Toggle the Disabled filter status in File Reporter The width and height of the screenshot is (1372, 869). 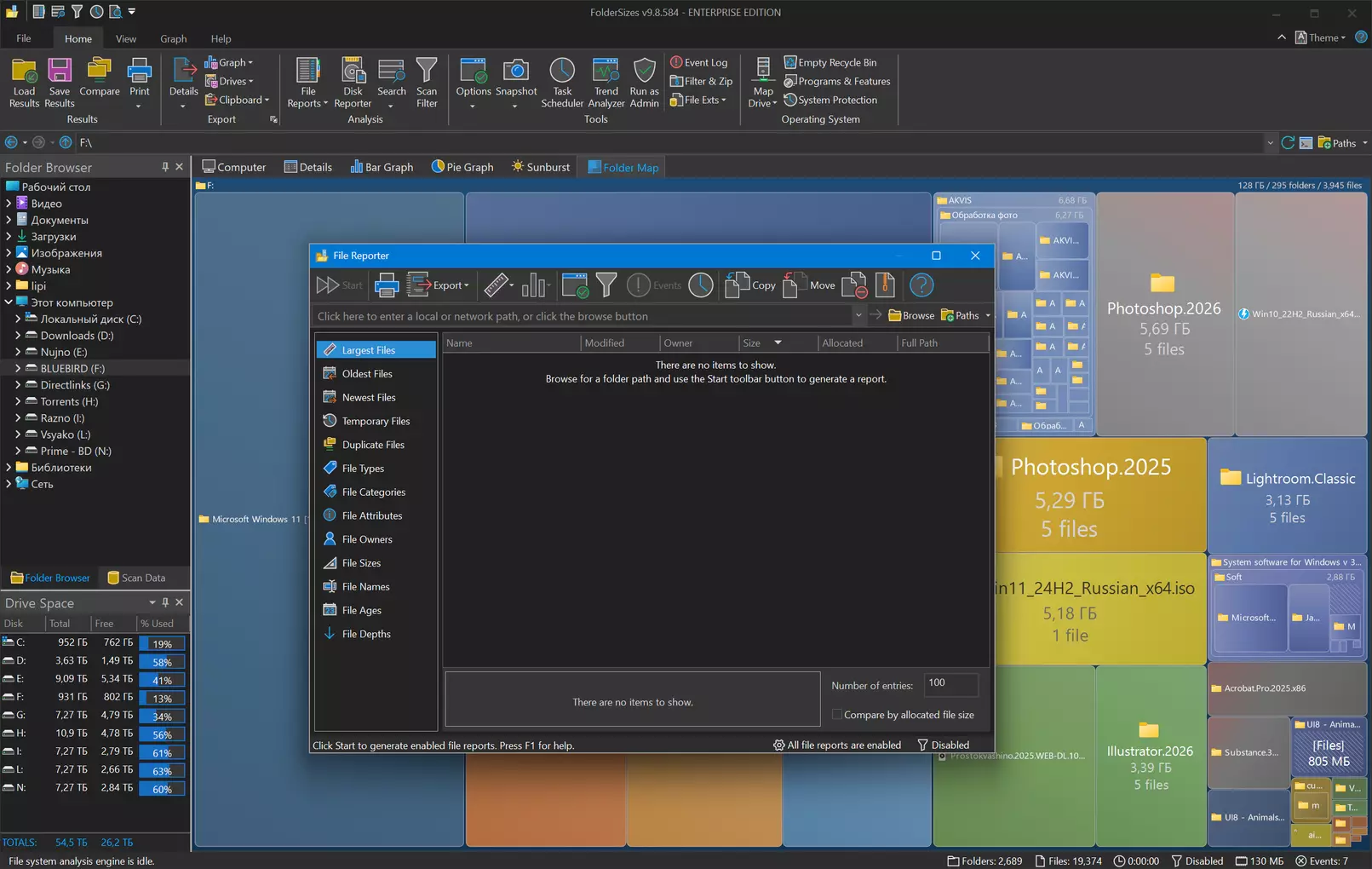pos(943,745)
